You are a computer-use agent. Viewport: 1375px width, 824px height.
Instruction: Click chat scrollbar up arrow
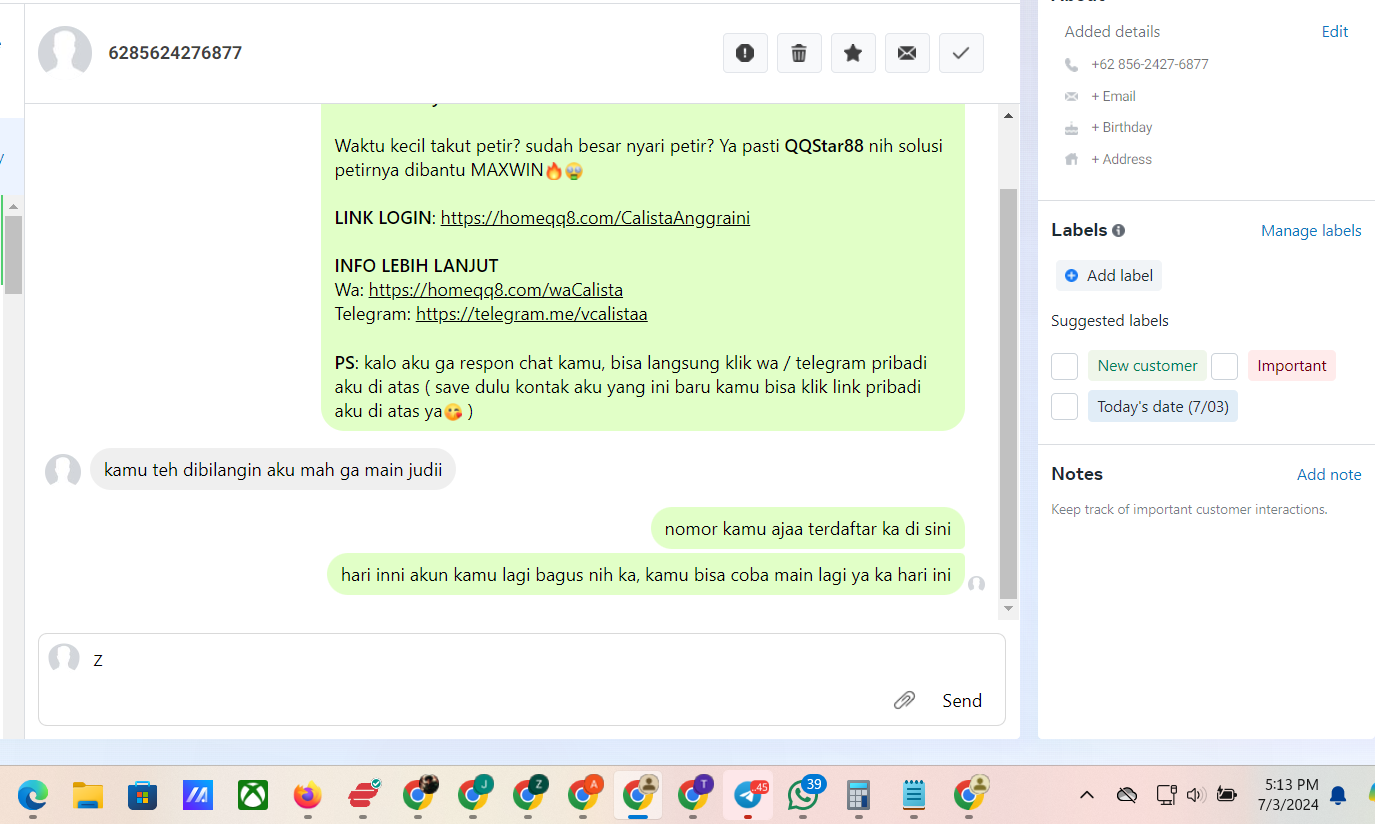point(1008,116)
